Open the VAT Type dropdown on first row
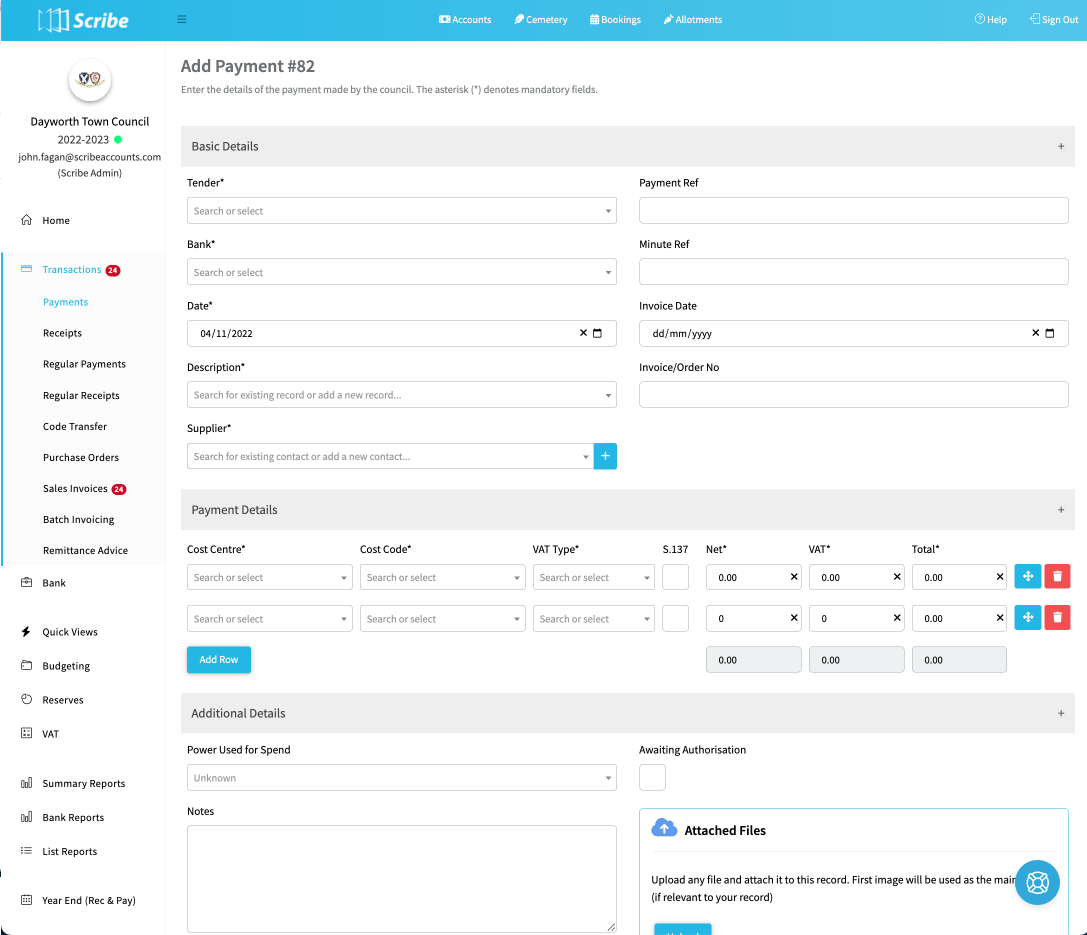Image resolution: width=1087 pixels, height=935 pixels. pyautogui.click(x=593, y=576)
